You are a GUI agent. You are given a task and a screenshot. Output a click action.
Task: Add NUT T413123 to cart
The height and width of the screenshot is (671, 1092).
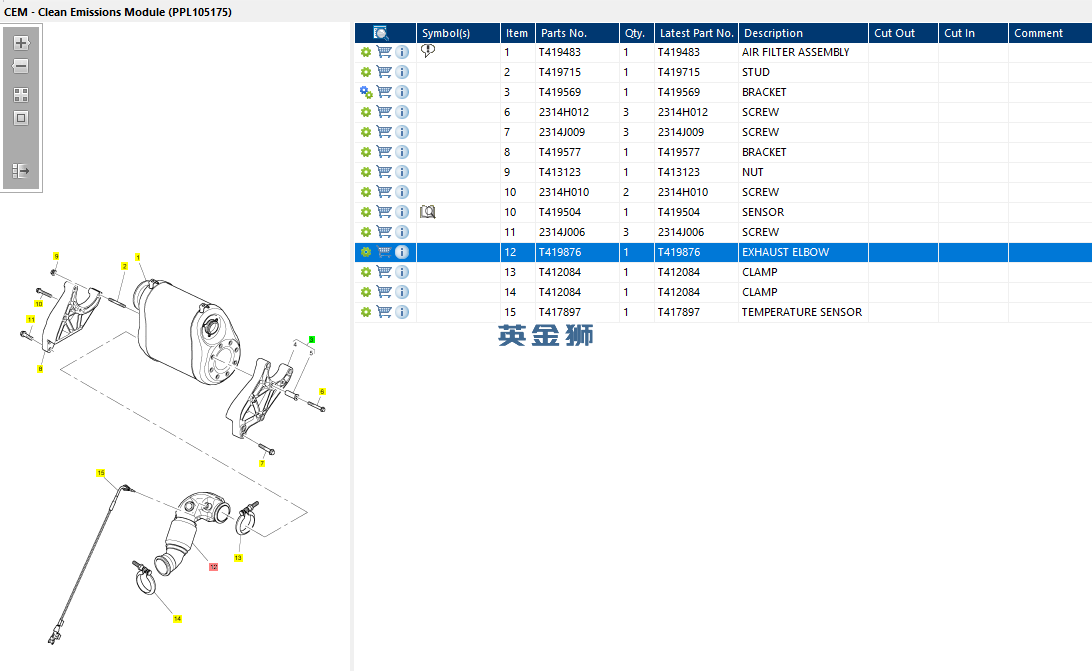tap(384, 171)
